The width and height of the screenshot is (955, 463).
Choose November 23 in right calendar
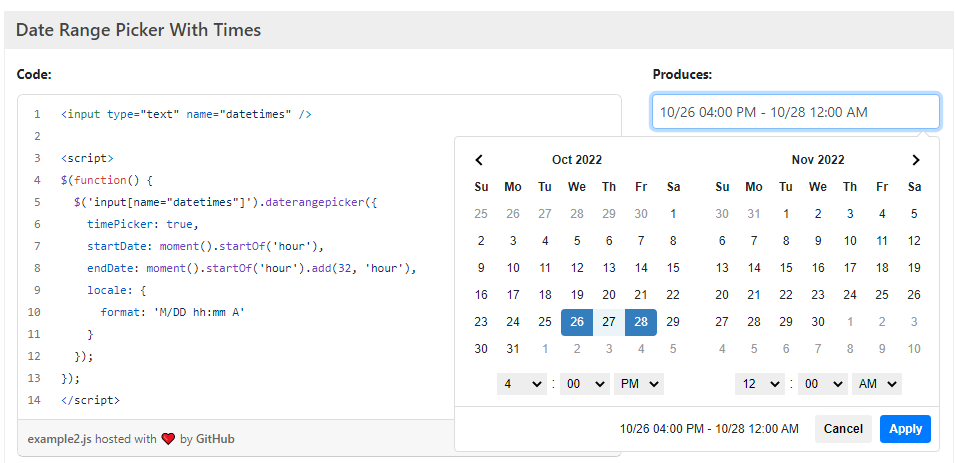point(818,295)
